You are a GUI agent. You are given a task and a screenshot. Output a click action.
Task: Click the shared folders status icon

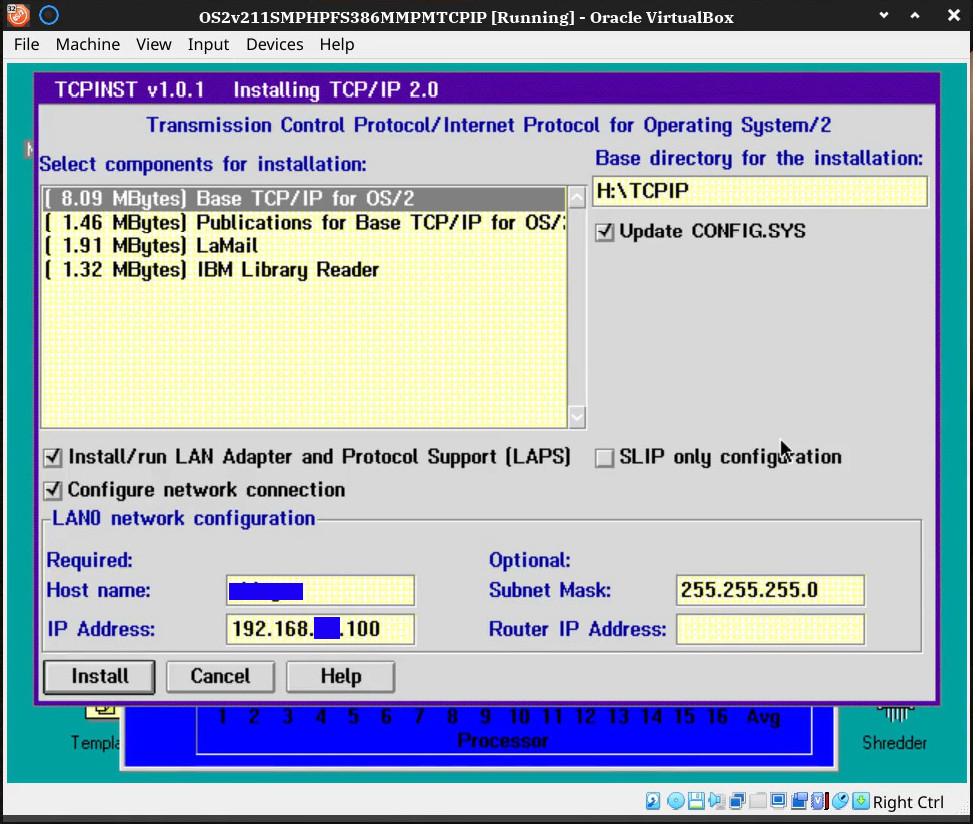tap(758, 801)
